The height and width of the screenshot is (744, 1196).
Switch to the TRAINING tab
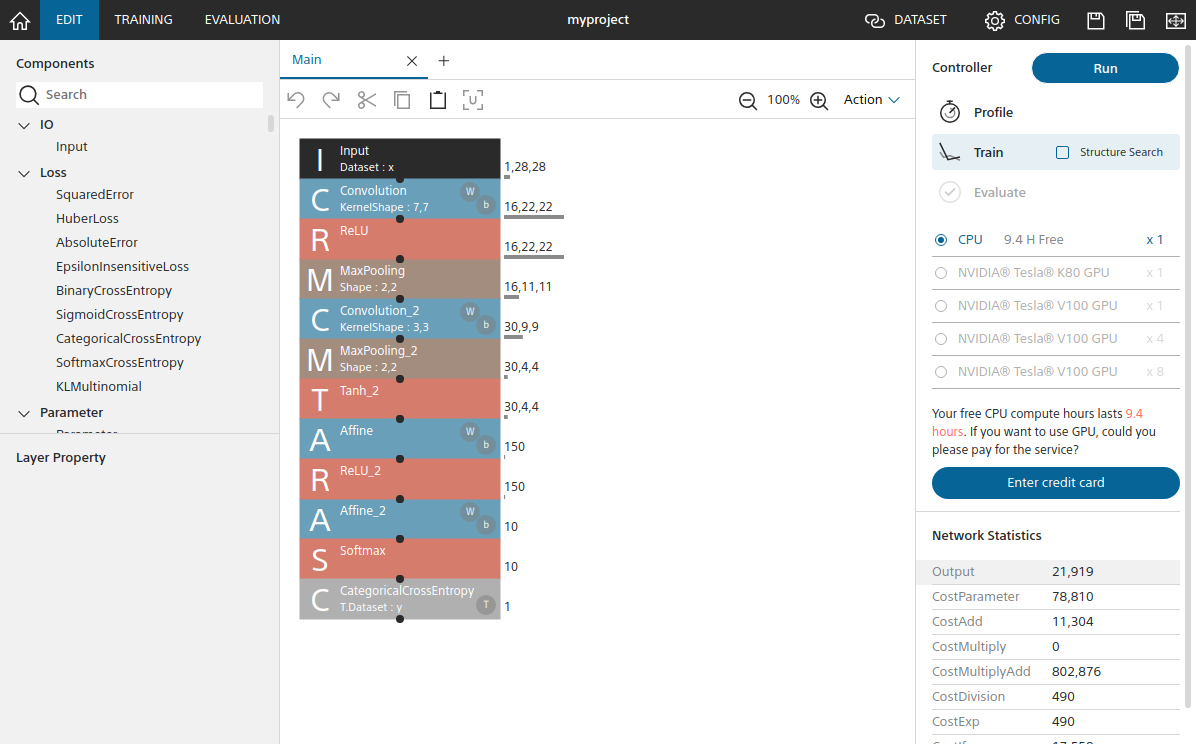143,20
